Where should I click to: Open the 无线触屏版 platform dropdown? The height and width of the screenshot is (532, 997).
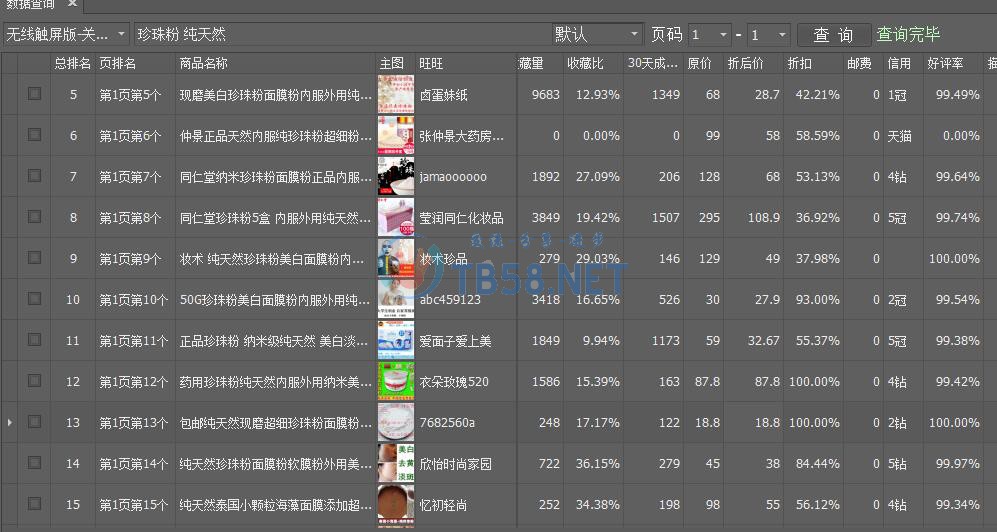(x=65, y=35)
